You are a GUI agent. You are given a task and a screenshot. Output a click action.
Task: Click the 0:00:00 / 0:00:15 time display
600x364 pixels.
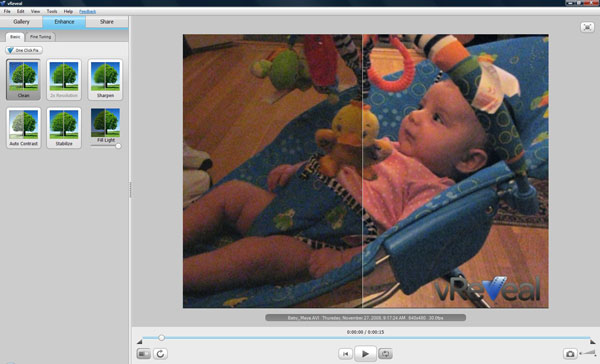(365, 332)
